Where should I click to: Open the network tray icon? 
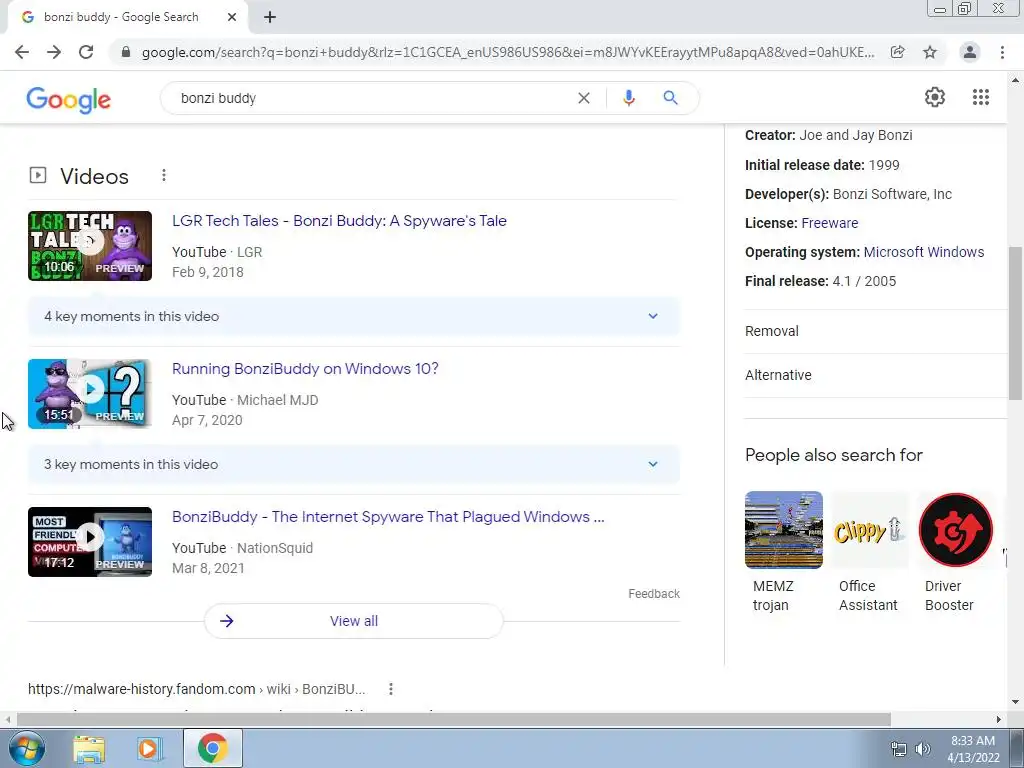(x=899, y=749)
